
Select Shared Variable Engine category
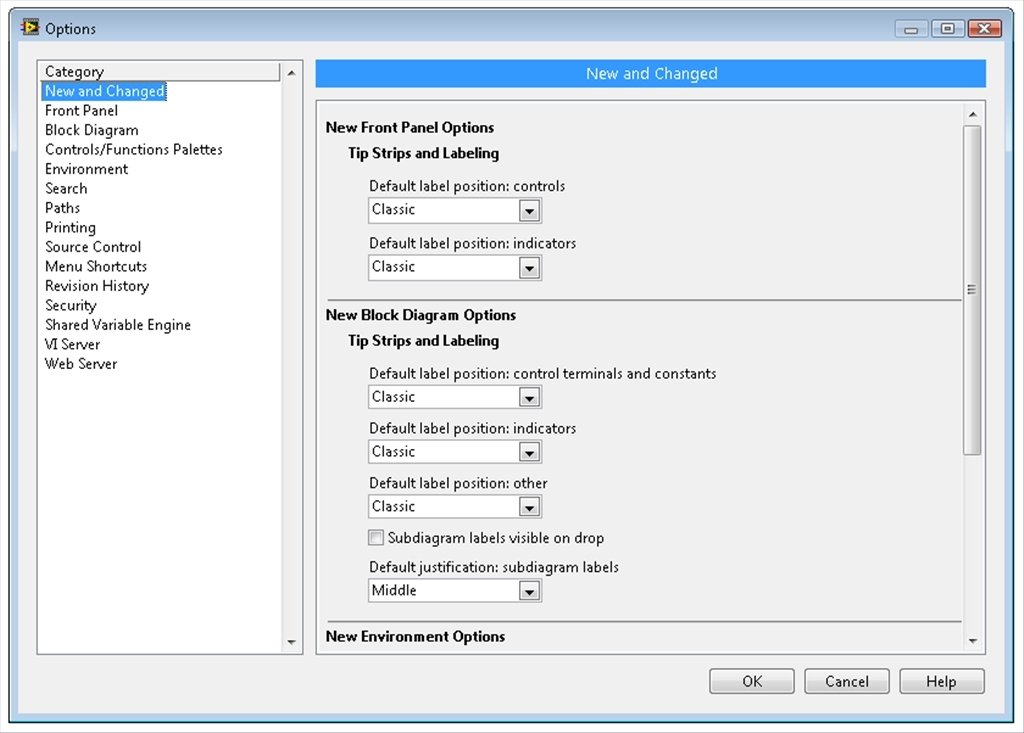point(118,325)
